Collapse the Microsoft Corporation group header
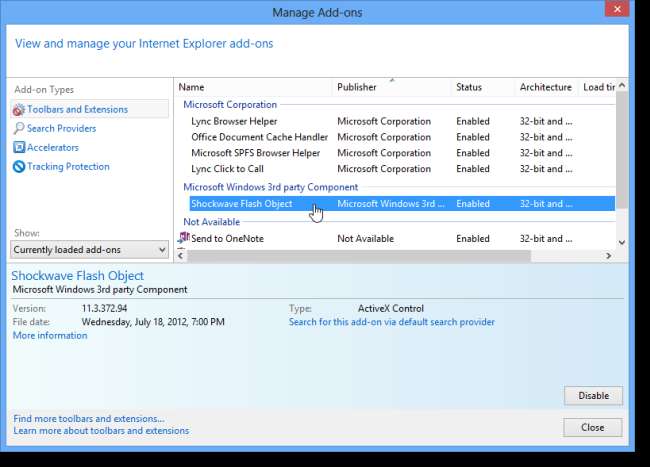Image resolution: width=650 pixels, height=467 pixels. pos(230,104)
